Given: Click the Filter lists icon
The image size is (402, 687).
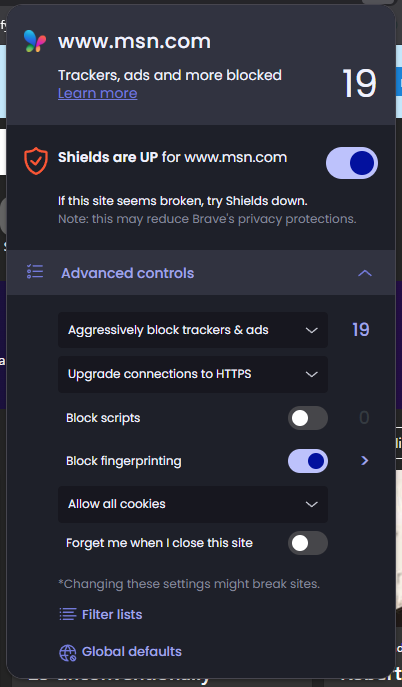Looking at the screenshot, I should tap(67, 614).
